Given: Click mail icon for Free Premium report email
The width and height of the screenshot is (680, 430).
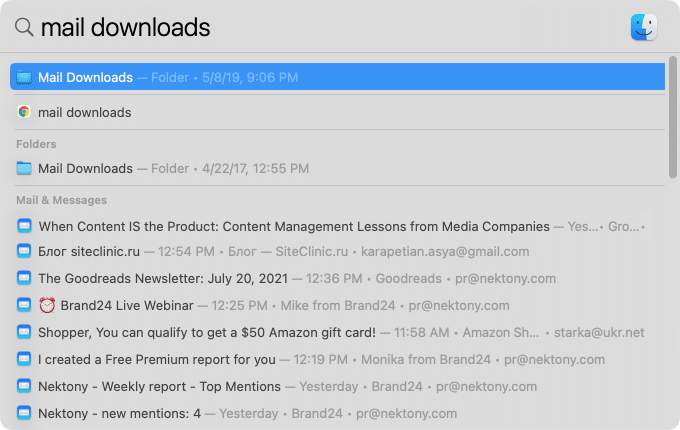Looking at the screenshot, I should tap(24, 359).
